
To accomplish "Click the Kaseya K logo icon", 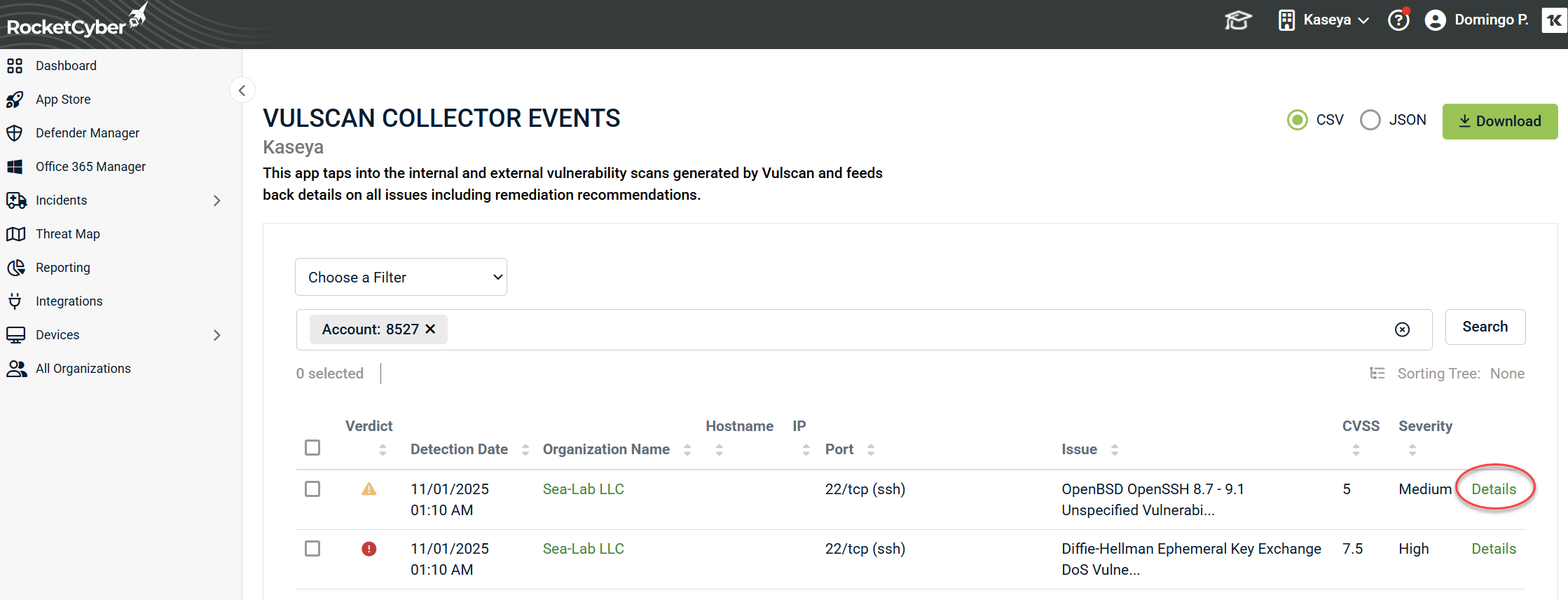I will (1553, 20).
